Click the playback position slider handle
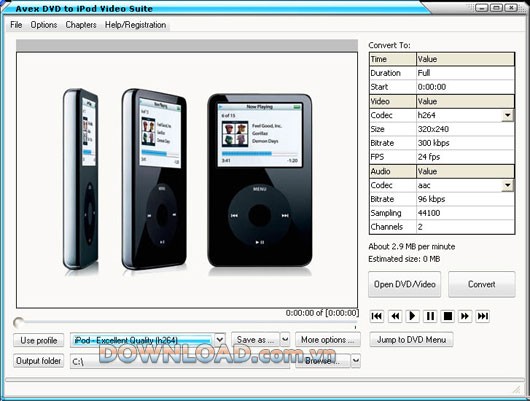The height and width of the screenshot is (401, 530). pos(18,322)
